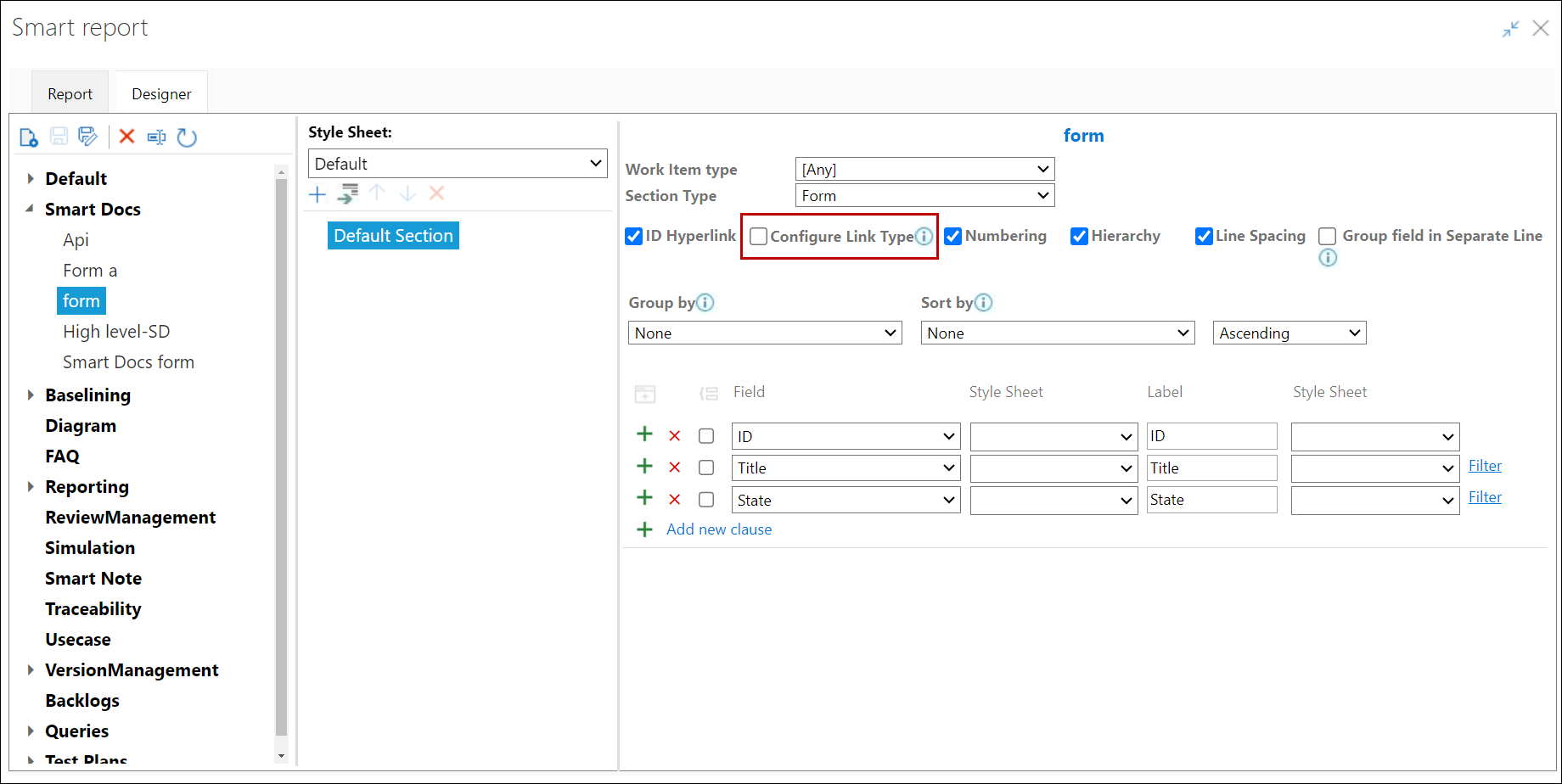
Task: Open the Title row label Style Sheet dropdown
Action: [1375, 468]
